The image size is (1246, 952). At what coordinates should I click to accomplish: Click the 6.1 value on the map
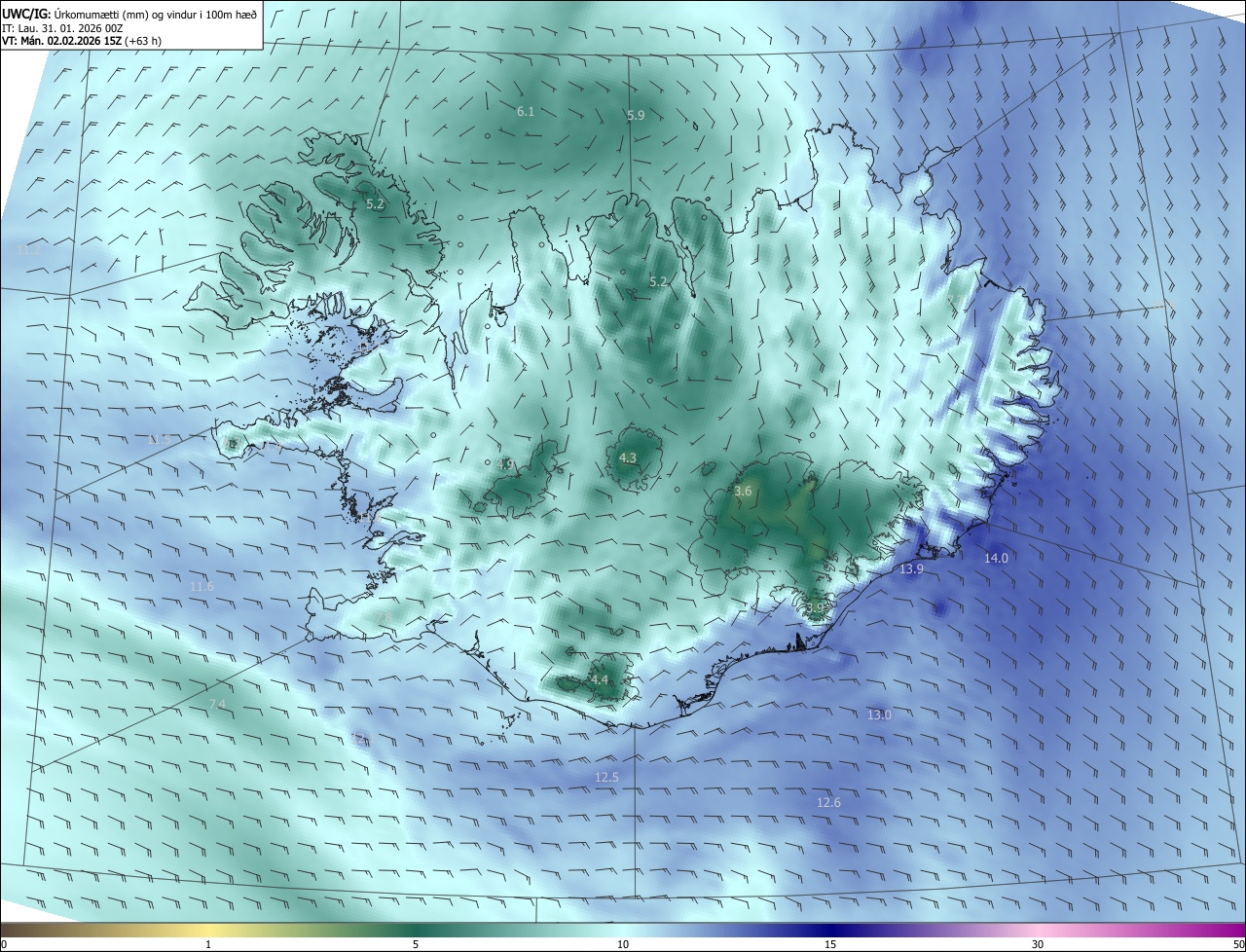(x=526, y=112)
